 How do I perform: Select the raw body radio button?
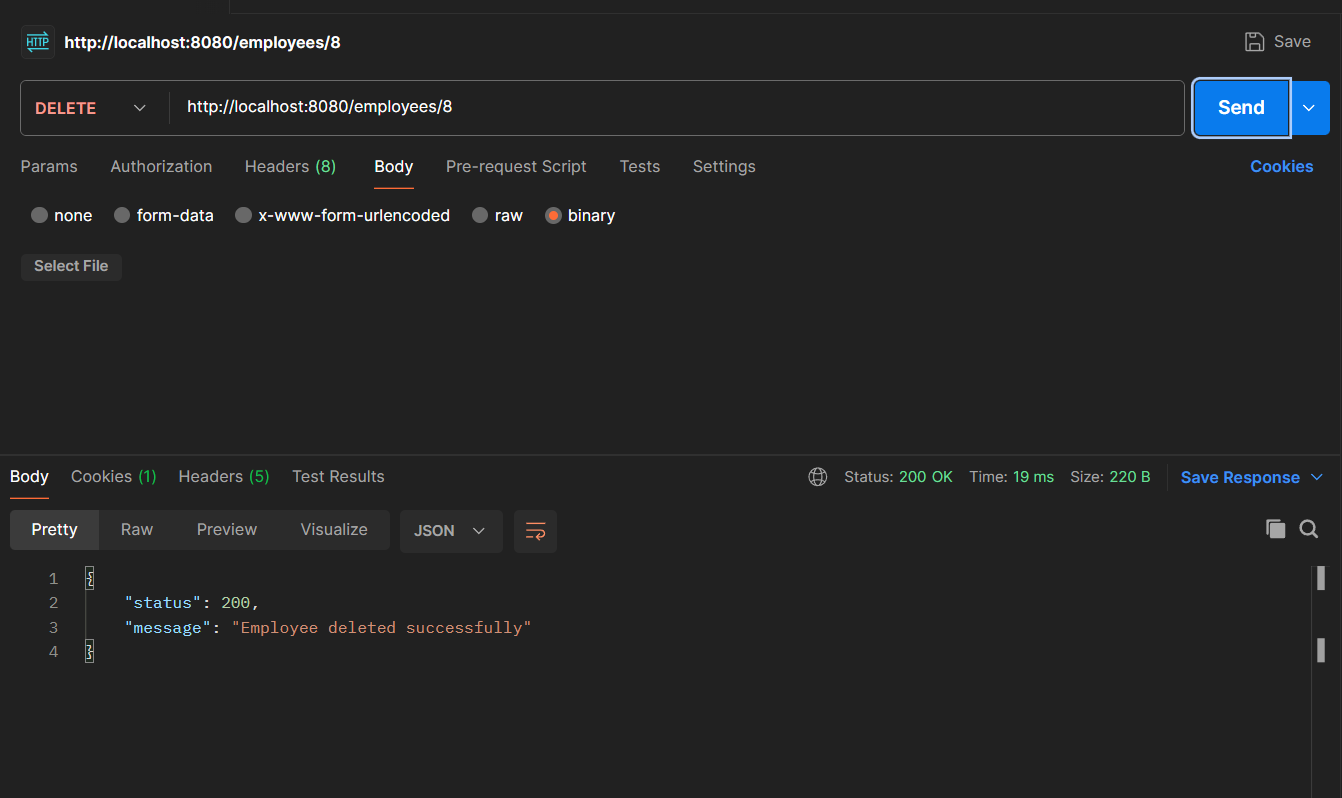pos(480,215)
